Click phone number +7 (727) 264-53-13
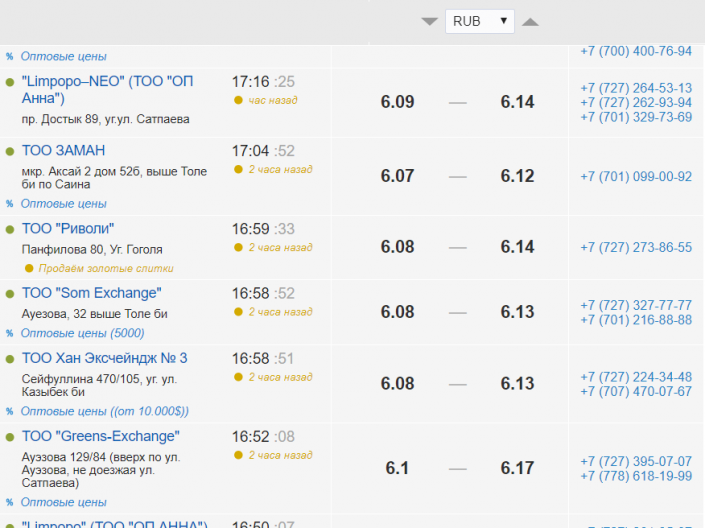705x528 pixels. coord(635,88)
